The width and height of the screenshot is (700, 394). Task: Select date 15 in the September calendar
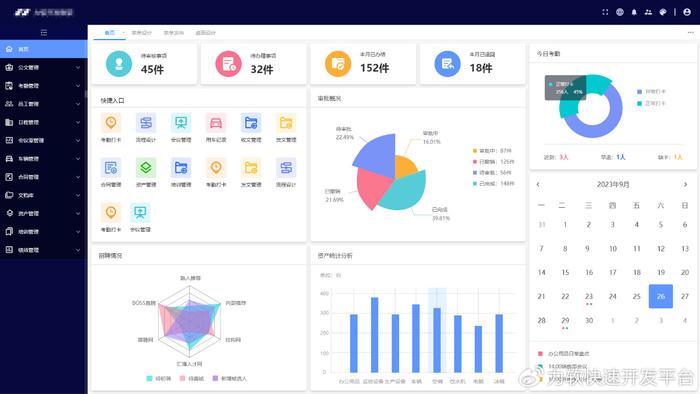pos(565,272)
